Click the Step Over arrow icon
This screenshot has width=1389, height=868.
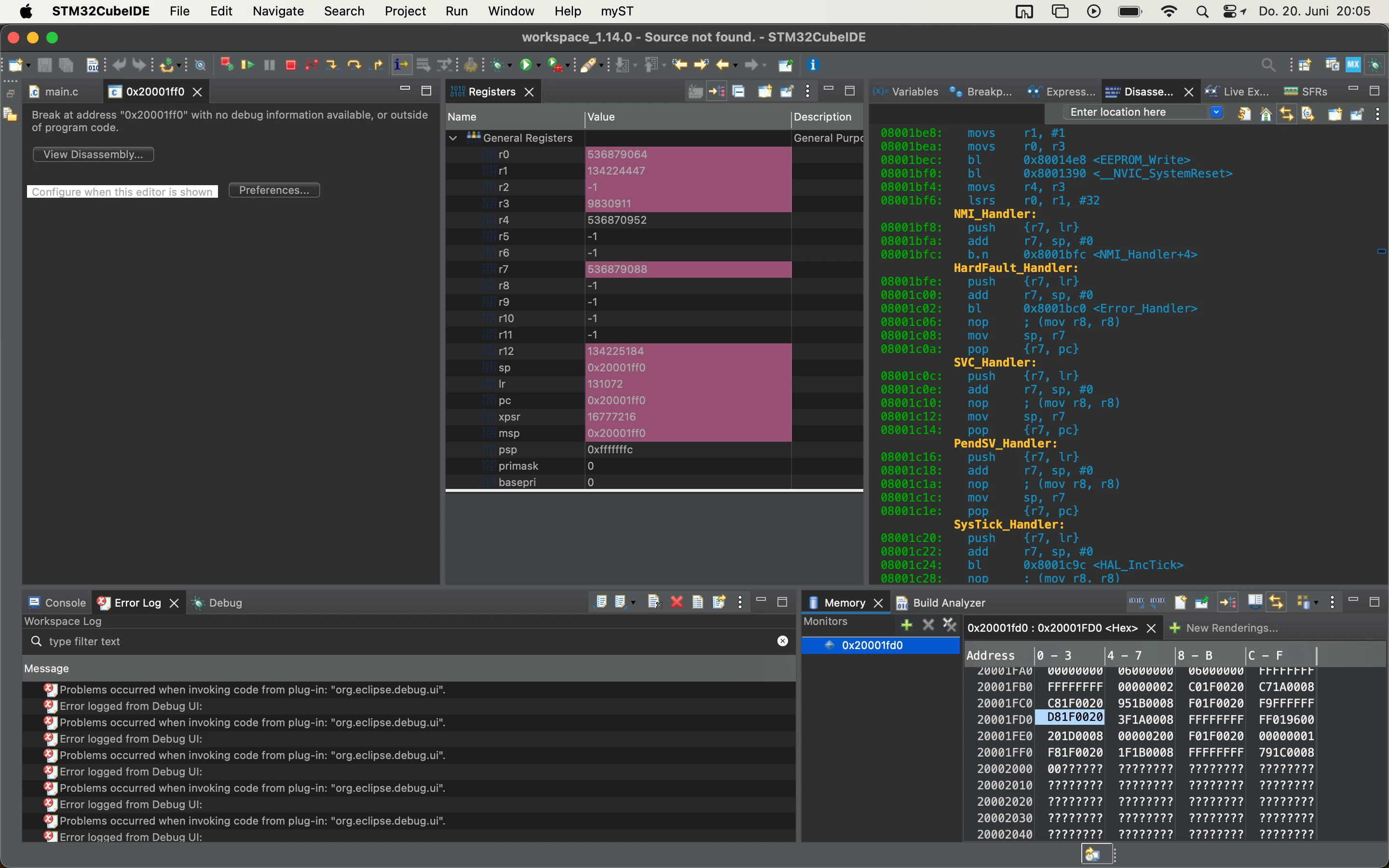point(354,65)
